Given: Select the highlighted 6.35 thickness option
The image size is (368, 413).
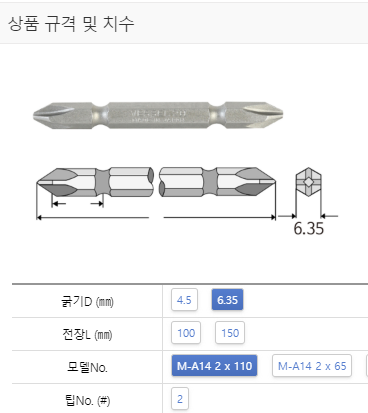Looking at the screenshot, I should coord(227,300).
